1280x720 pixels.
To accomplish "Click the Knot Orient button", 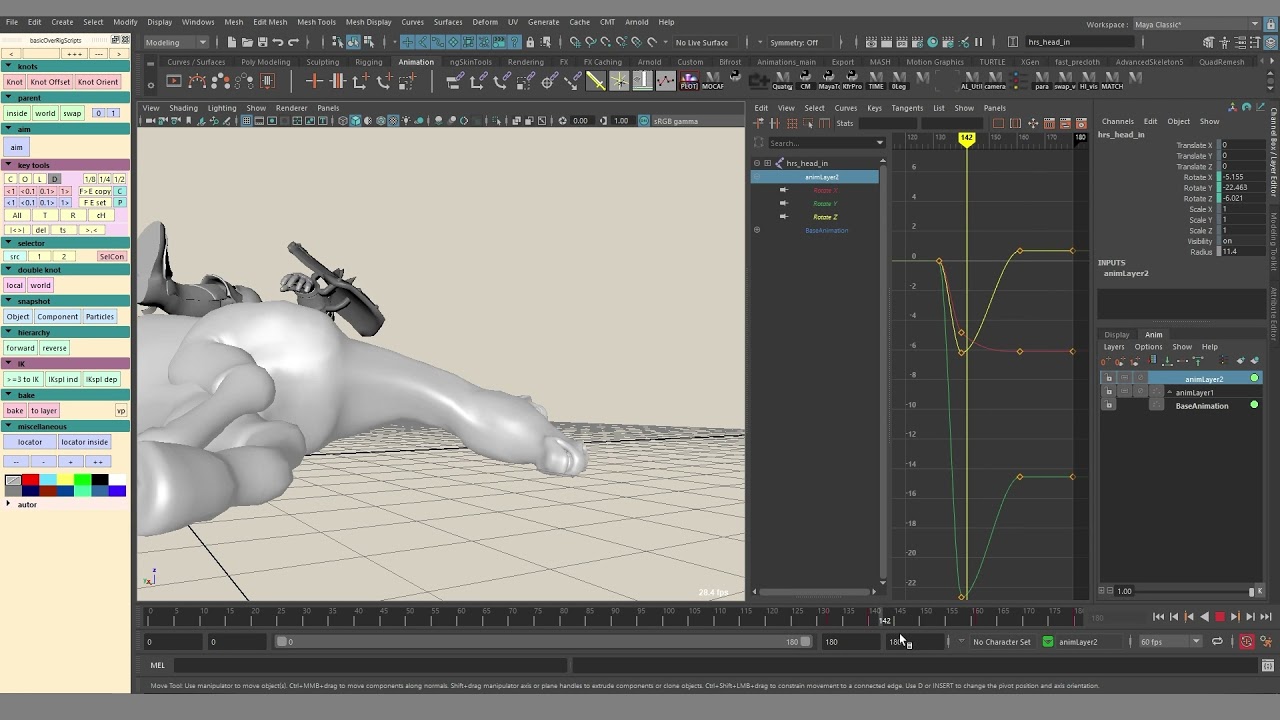I will tap(98, 82).
